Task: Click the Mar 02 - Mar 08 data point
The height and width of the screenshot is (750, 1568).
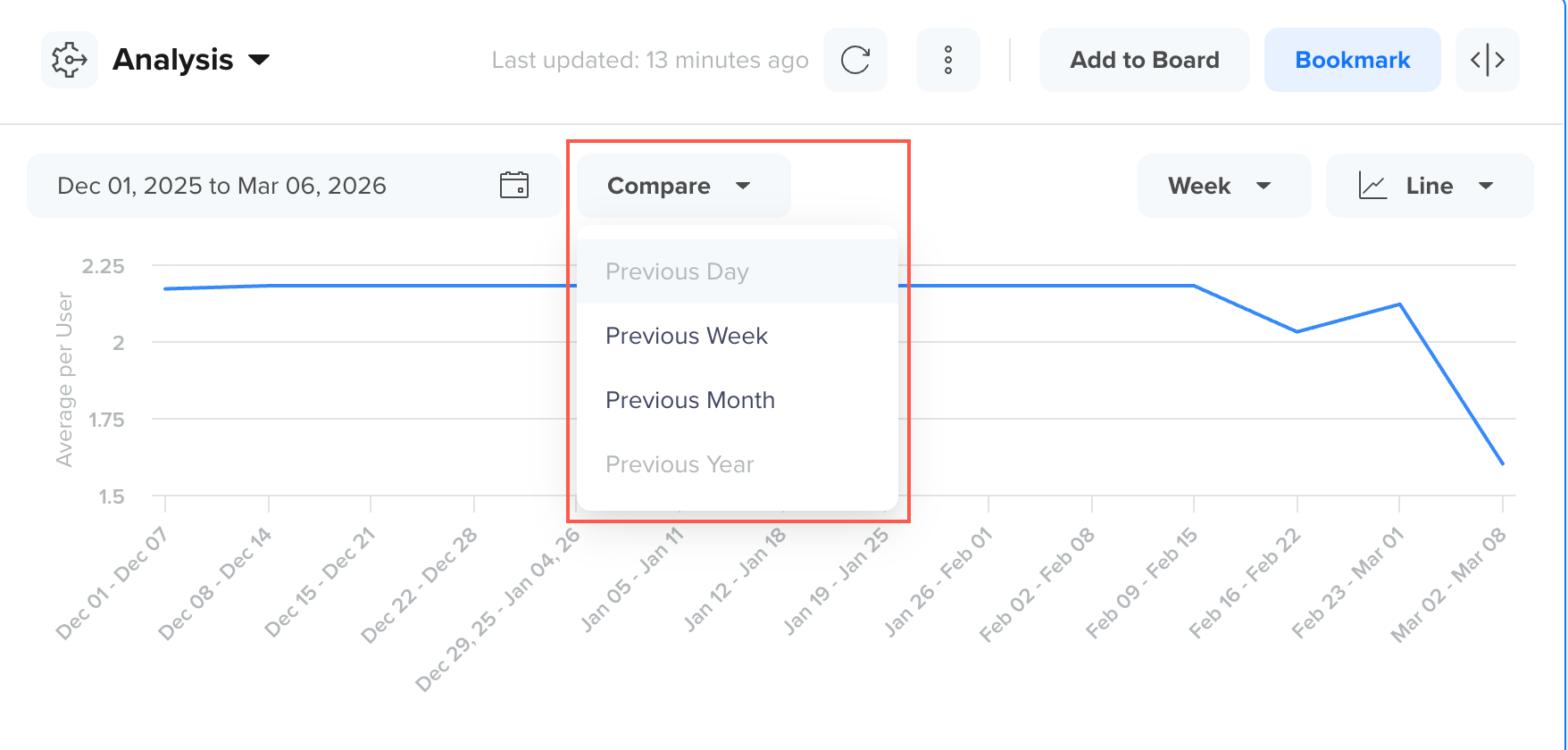Action: tap(1503, 463)
